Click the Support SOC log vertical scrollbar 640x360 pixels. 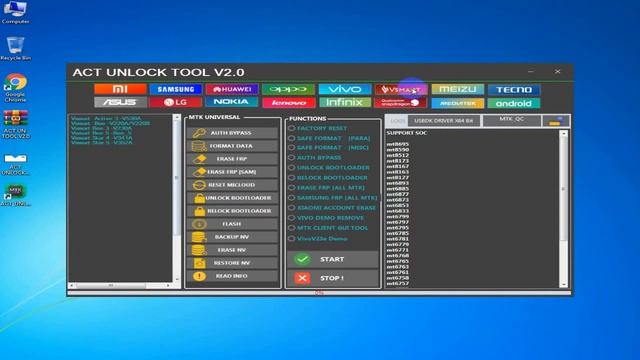[564, 208]
